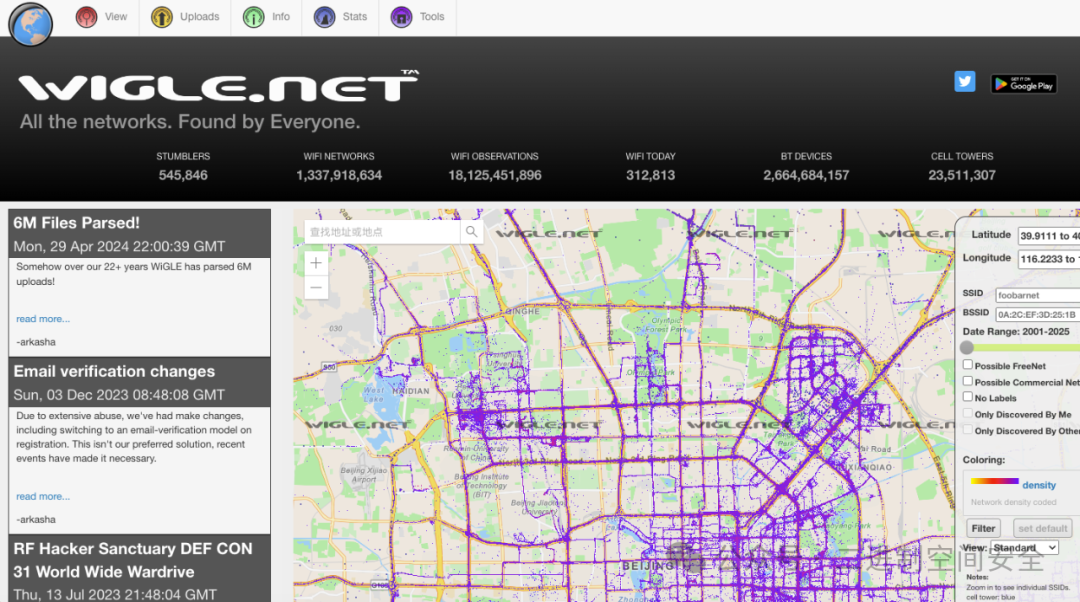Click the CELL TOWERS count 23,511,307
This screenshot has height=602, width=1080.
pyautogui.click(x=962, y=175)
